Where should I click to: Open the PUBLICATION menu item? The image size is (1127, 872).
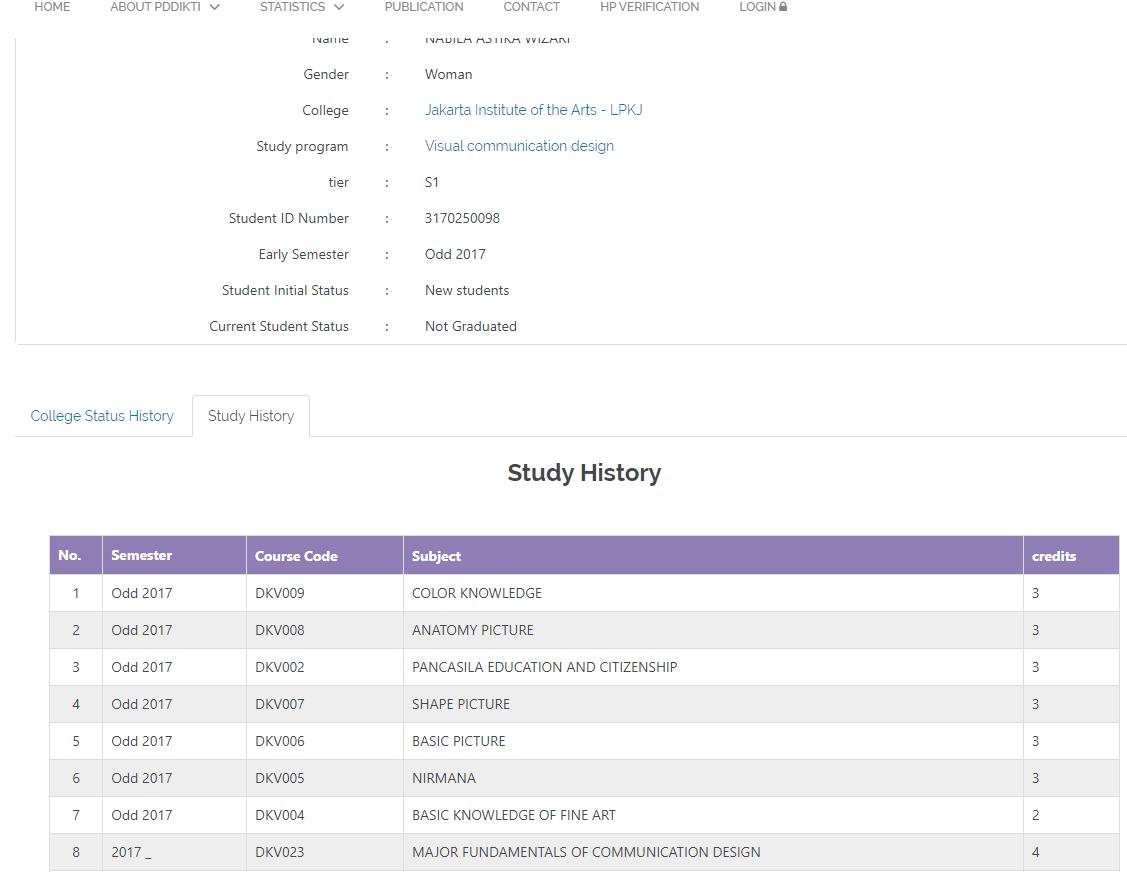pyautogui.click(x=423, y=7)
